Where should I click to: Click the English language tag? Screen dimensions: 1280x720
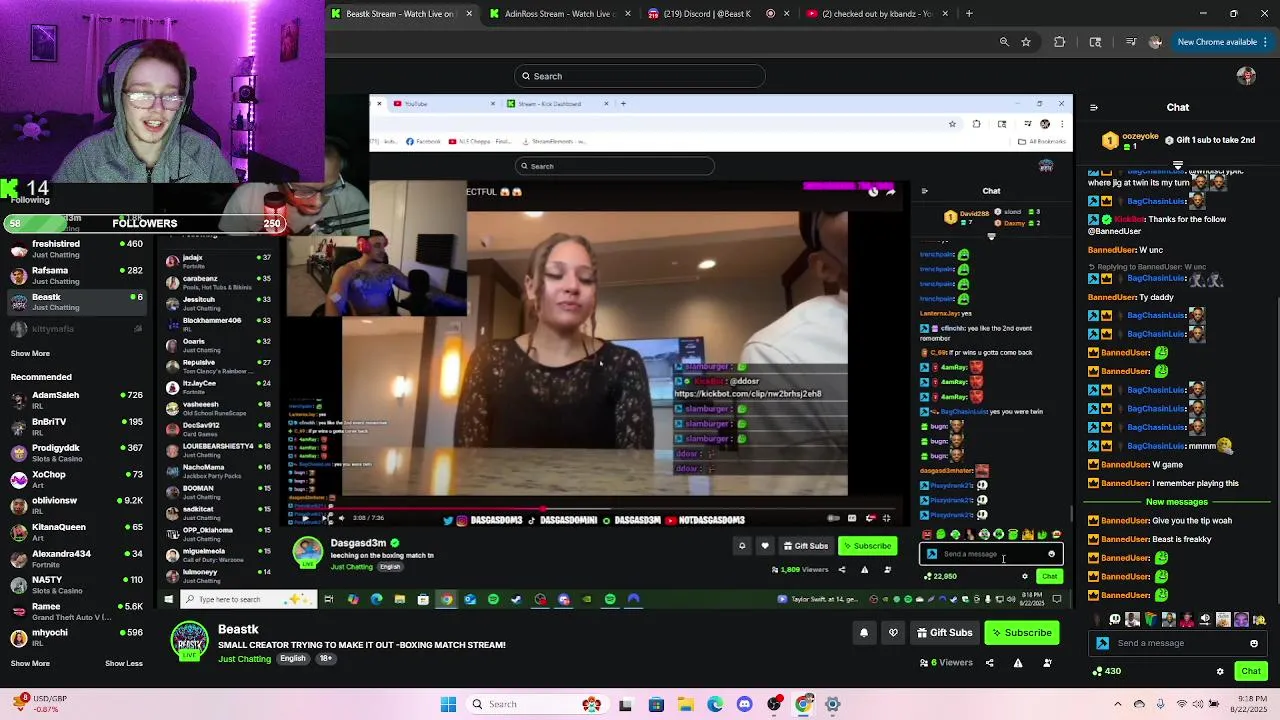click(x=292, y=659)
